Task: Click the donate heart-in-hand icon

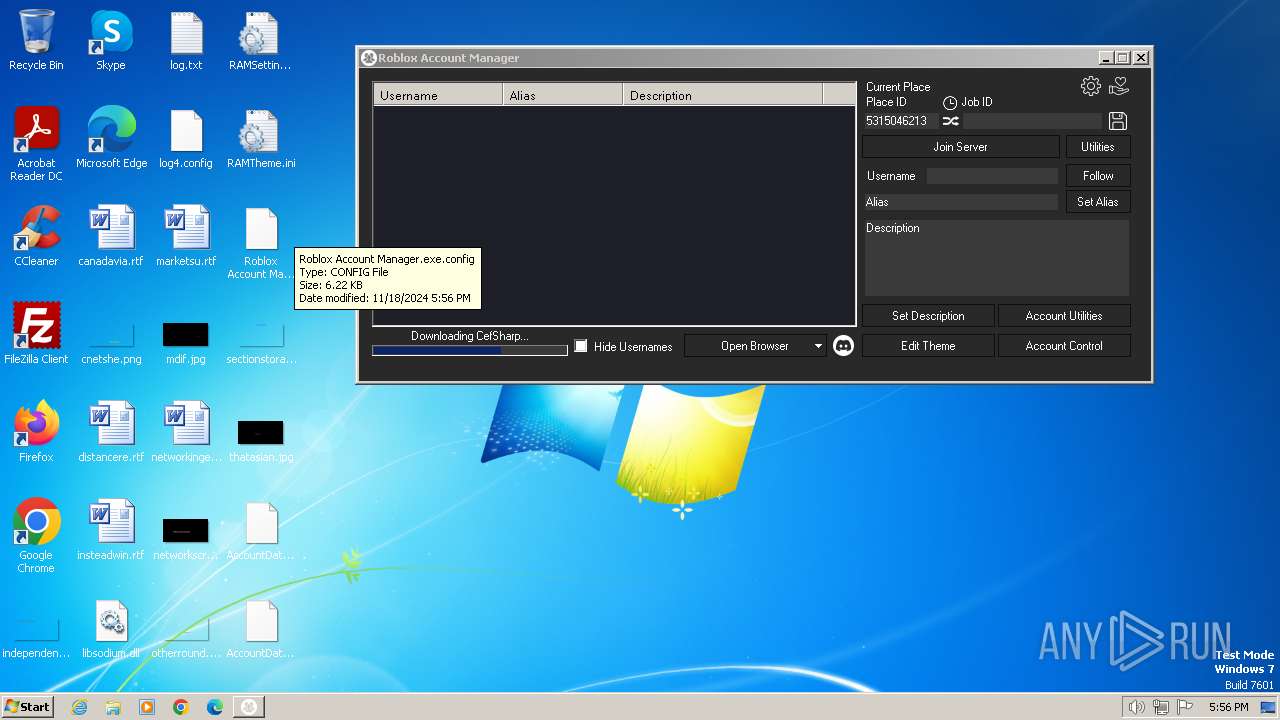Action: click(x=1119, y=86)
